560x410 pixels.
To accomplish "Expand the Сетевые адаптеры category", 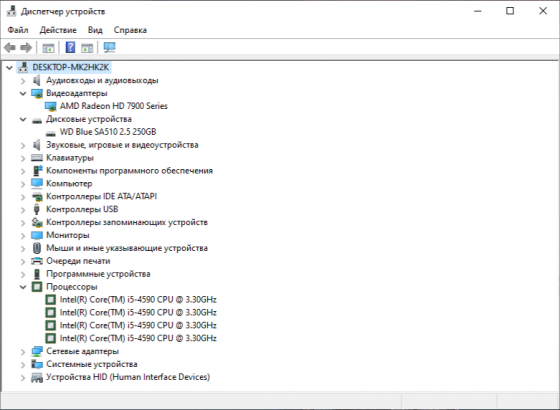I will pyautogui.click(x=23, y=352).
